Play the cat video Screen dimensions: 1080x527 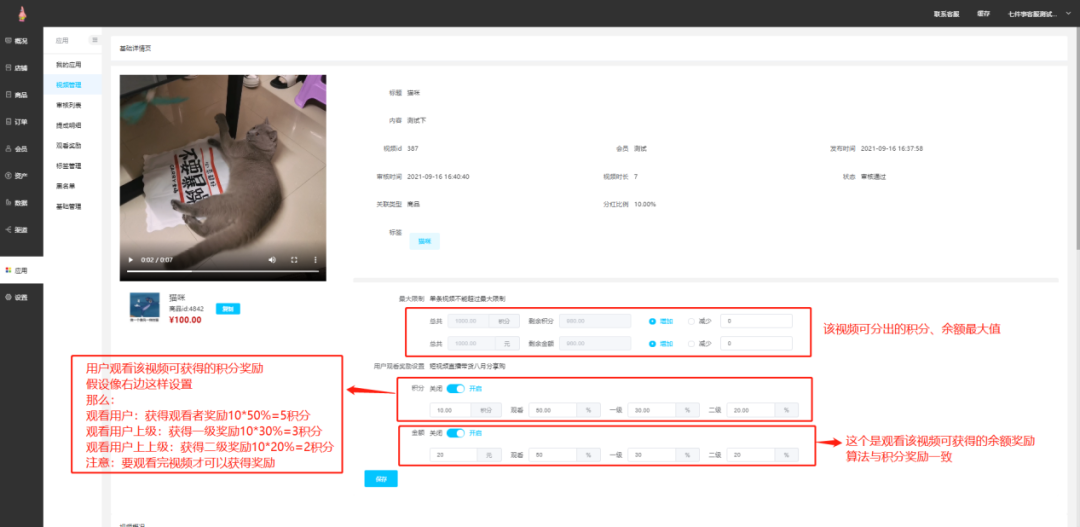coord(131,260)
